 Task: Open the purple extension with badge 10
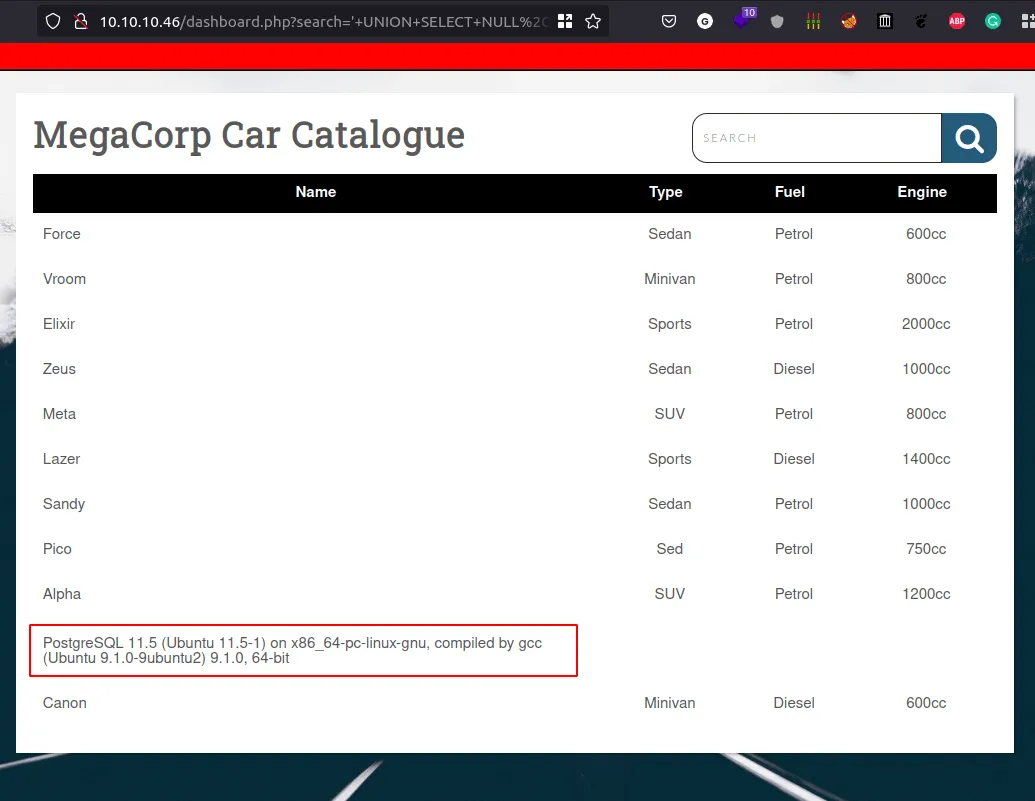(742, 21)
